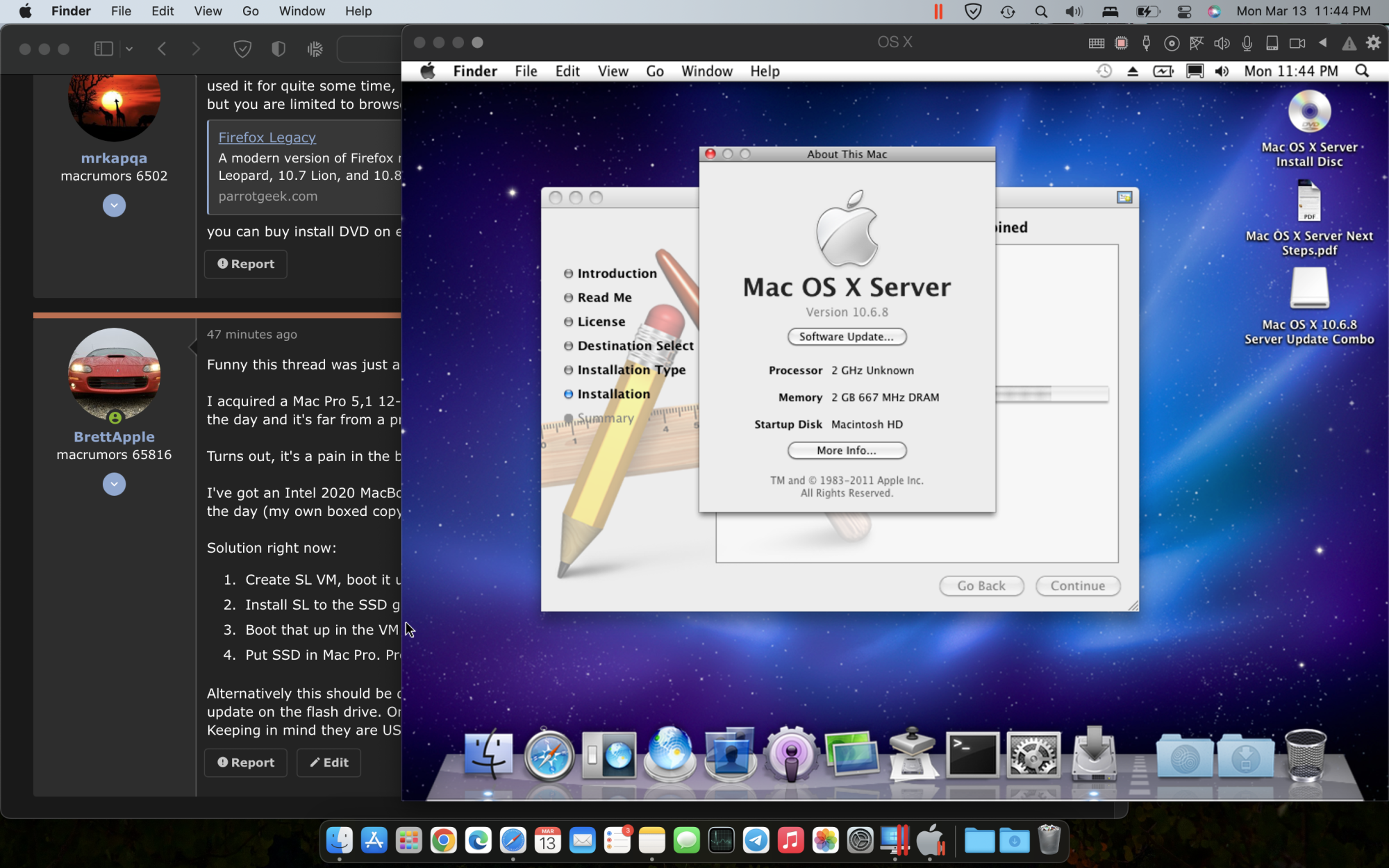Viewport: 1389px width, 868px height.
Task: Open Podcast Producer in Snow Leopard dock
Action: point(790,756)
